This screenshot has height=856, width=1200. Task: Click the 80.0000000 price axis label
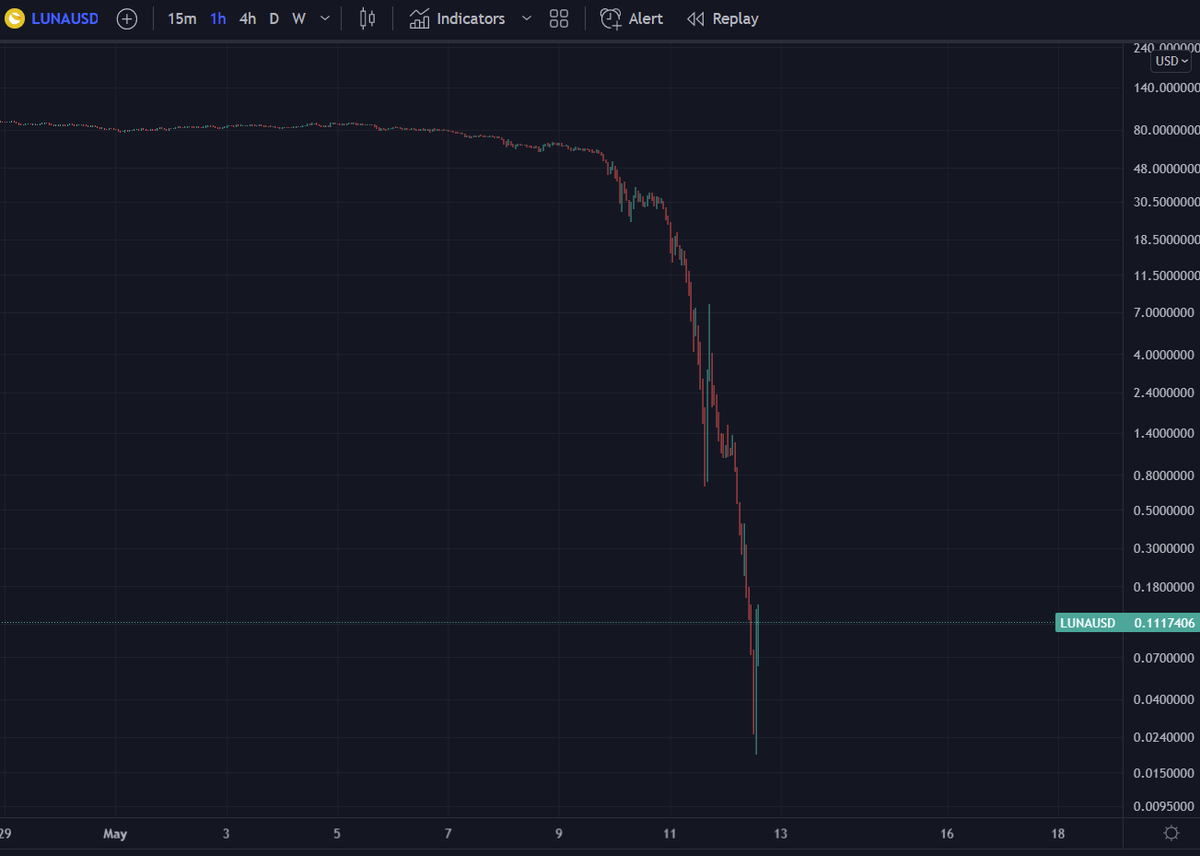1165,130
